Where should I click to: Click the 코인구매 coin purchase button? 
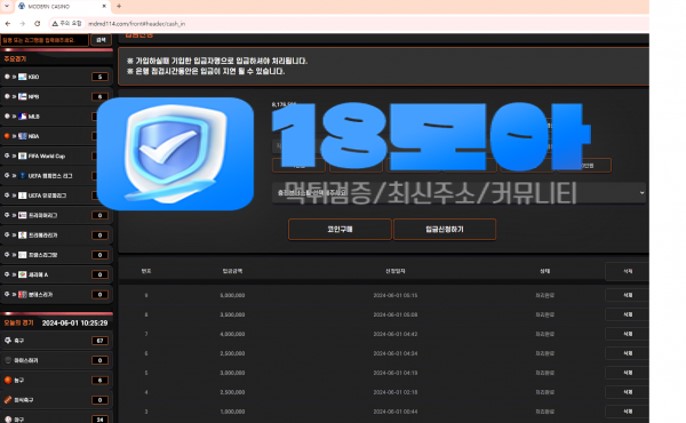pyautogui.click(x=340, y=229)
